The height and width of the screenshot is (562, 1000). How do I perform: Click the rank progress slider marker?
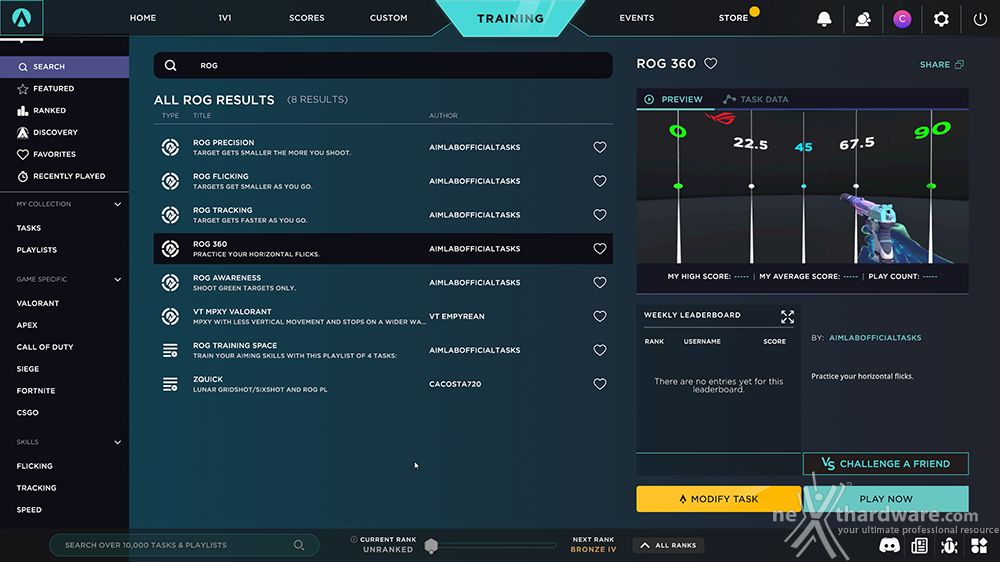click(431, 545)
